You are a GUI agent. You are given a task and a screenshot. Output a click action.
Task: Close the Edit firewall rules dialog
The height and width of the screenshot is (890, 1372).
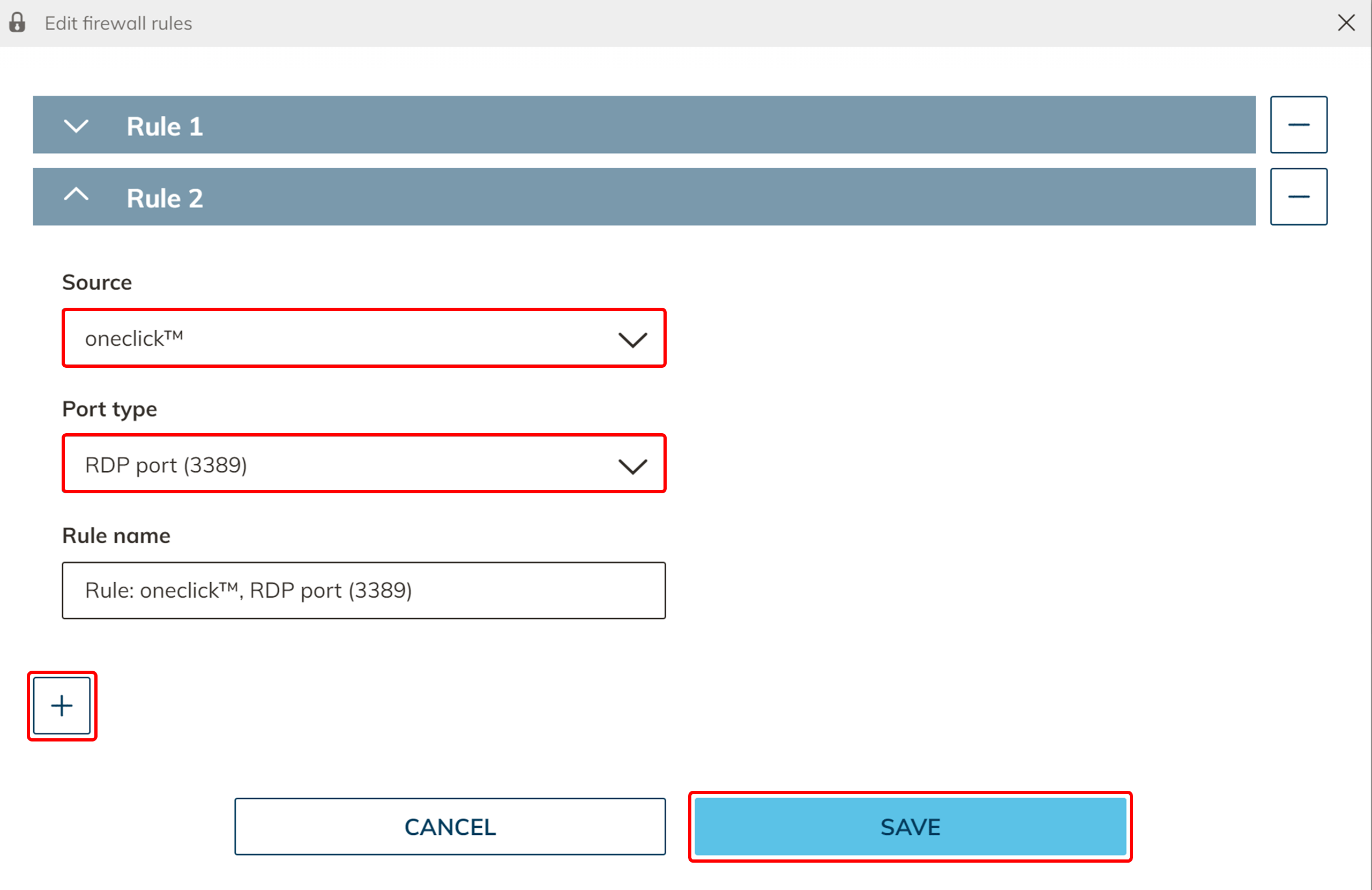pos(1346,23)
